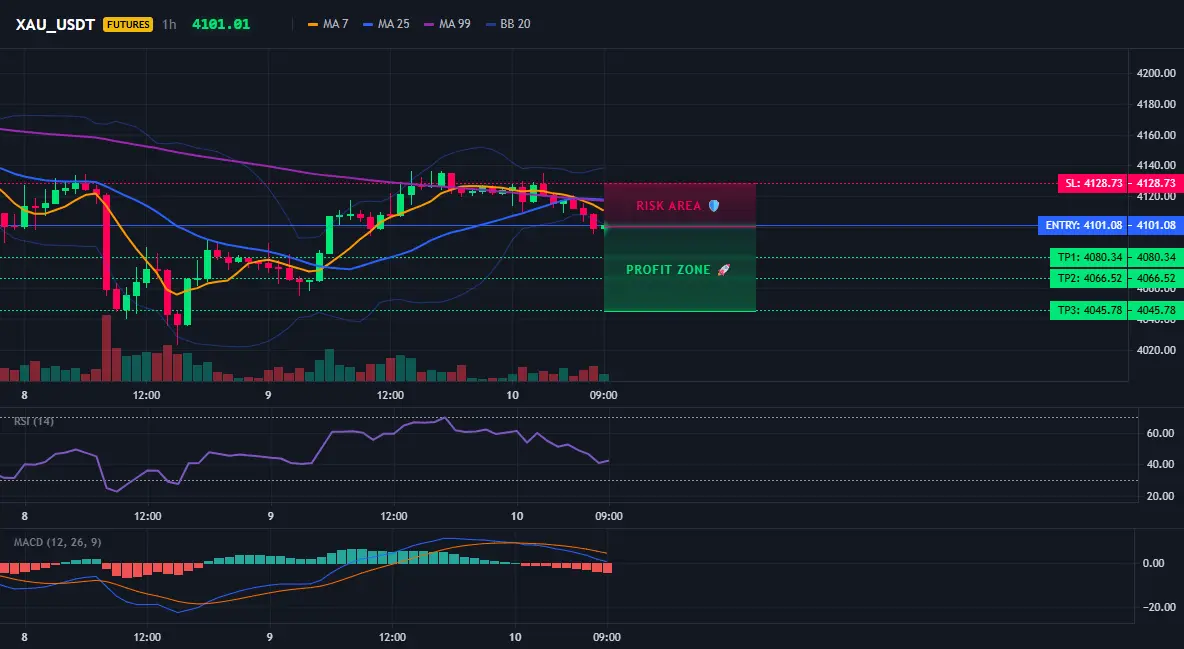Click the SL: 4128.73 price label
Viewport: 1184px width, 649px height.
click(1091, 184)
